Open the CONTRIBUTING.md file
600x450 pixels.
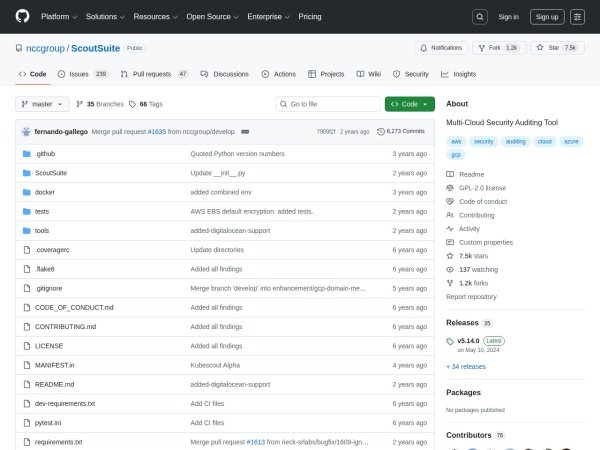tap(65, 327)
